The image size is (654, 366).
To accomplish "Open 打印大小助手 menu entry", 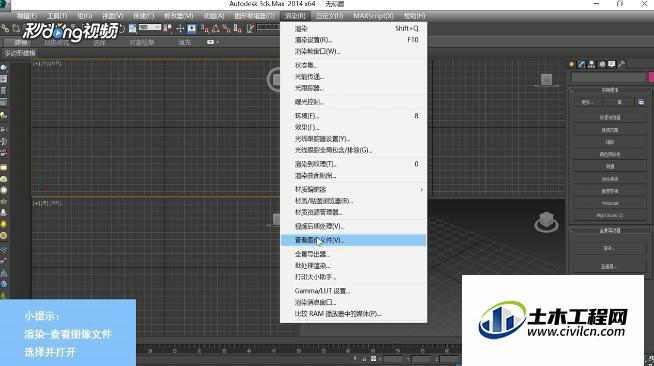I will (x=353, y=277).
